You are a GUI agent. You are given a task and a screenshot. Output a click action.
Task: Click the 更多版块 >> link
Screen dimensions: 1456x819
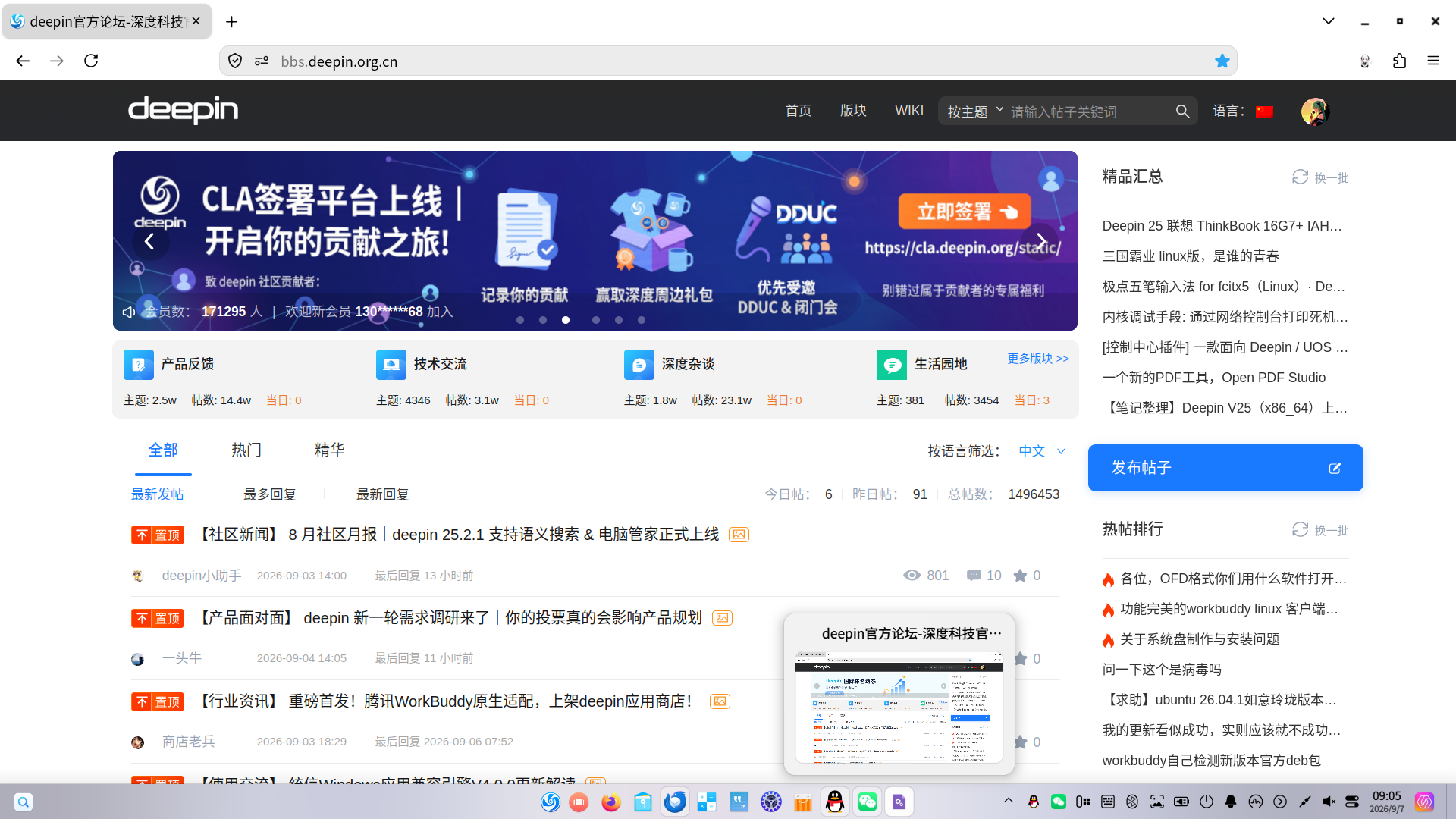[1038, 359]
